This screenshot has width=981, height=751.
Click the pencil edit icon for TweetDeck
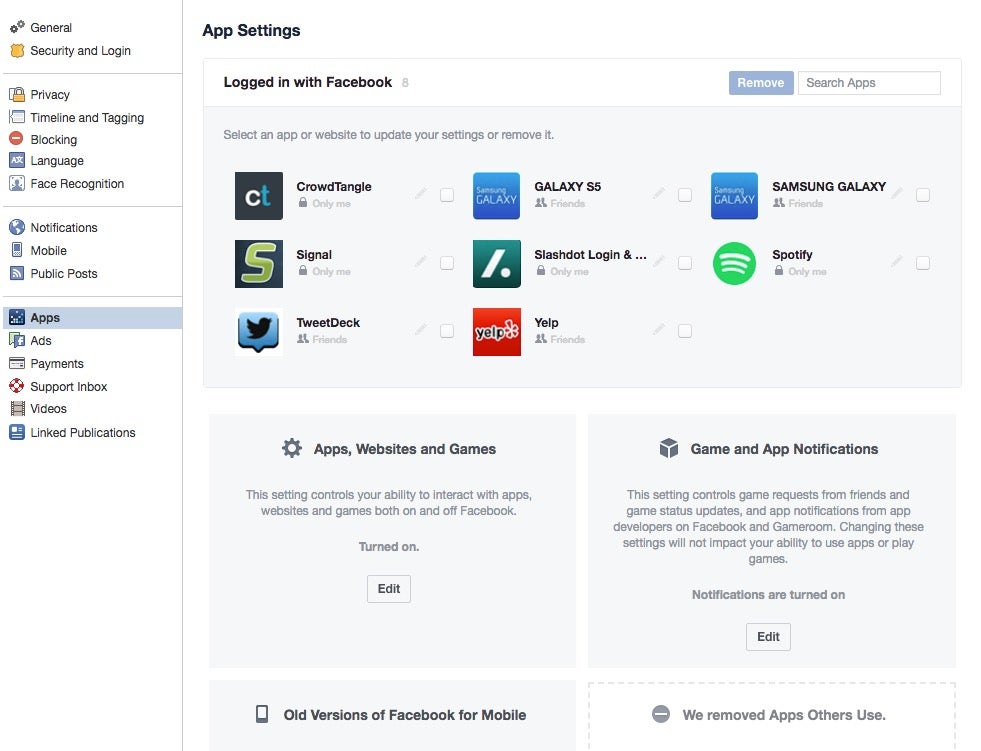pyautogui.click(x=421, y=329)
